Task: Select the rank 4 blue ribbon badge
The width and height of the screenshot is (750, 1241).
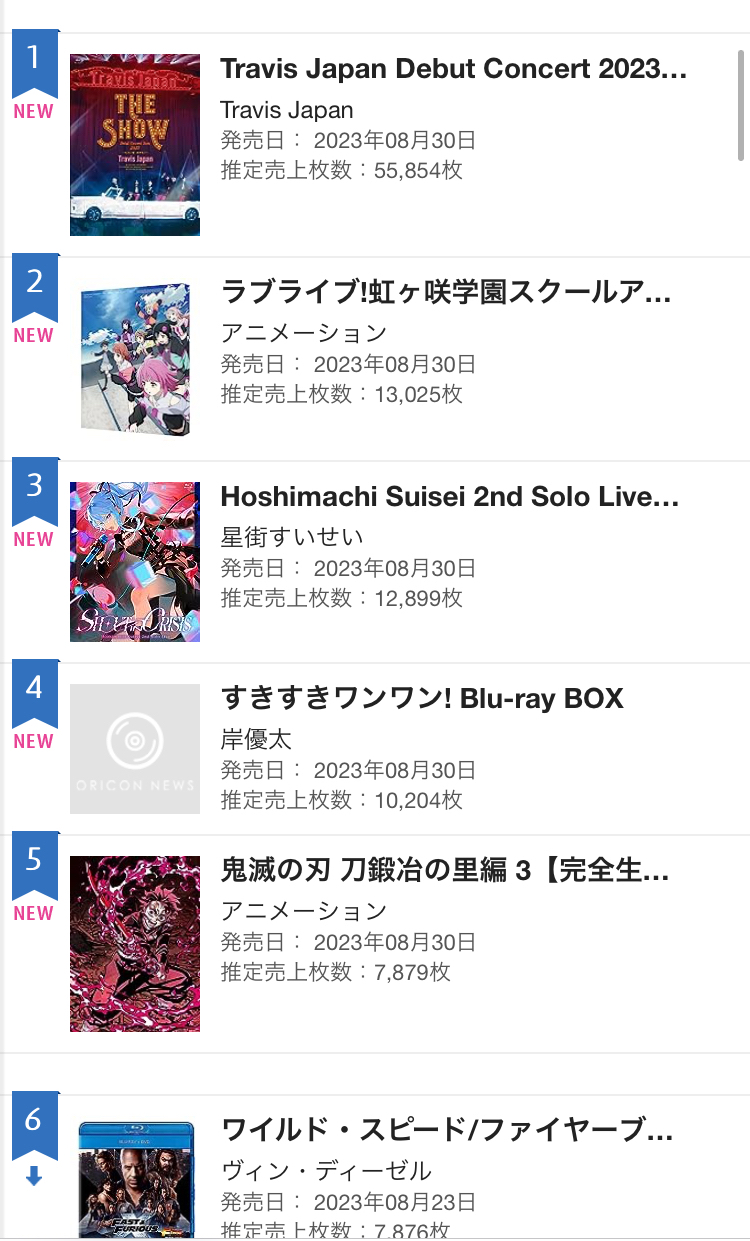Action: click(x=34, y=692)
